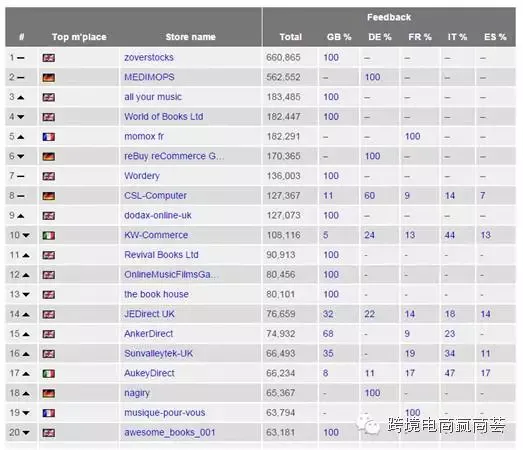523x450 pixels.
Task: Click the DE % column header
Action: click(x=380, y=37)
